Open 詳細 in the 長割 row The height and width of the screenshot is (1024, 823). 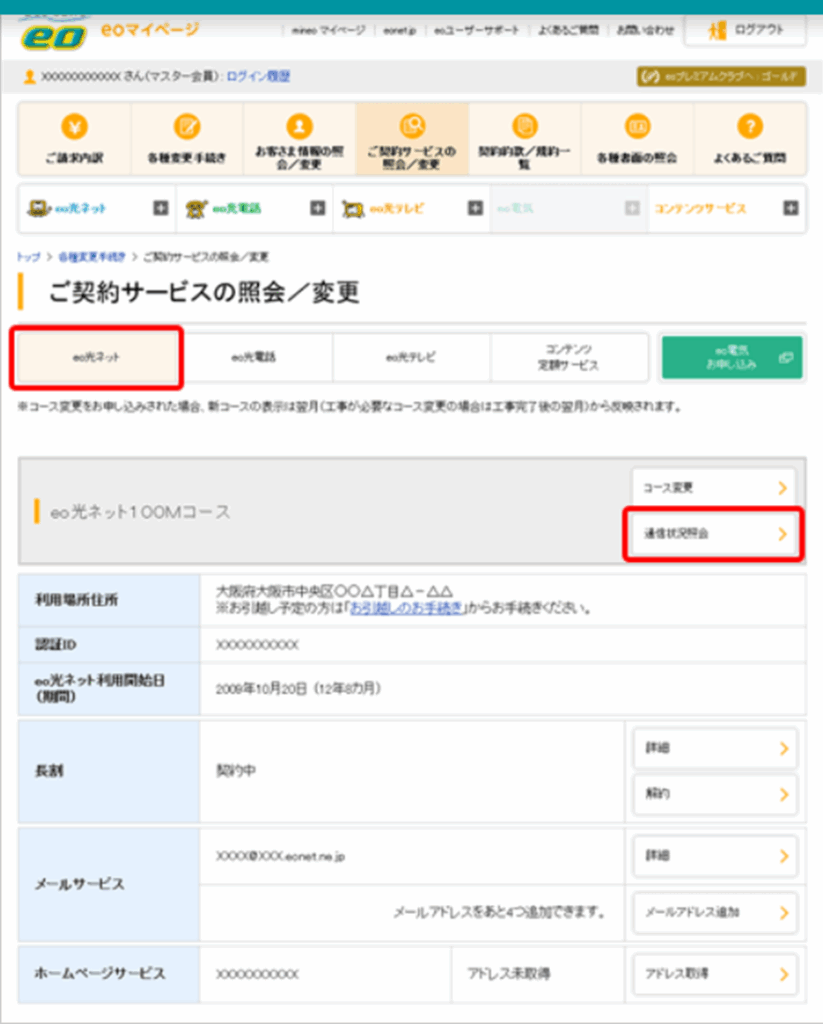click(716, 748)
